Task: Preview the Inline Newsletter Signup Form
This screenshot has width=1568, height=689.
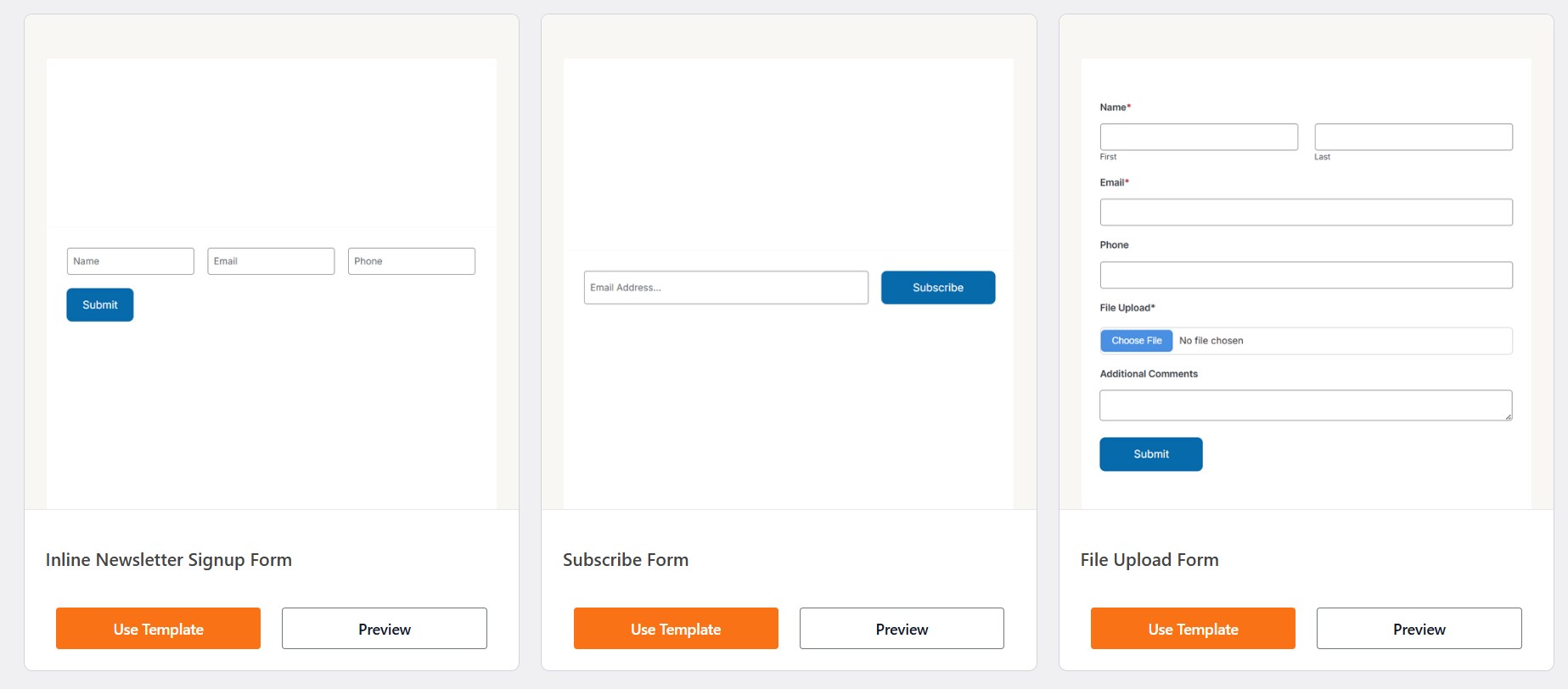Action: point(384,629)
